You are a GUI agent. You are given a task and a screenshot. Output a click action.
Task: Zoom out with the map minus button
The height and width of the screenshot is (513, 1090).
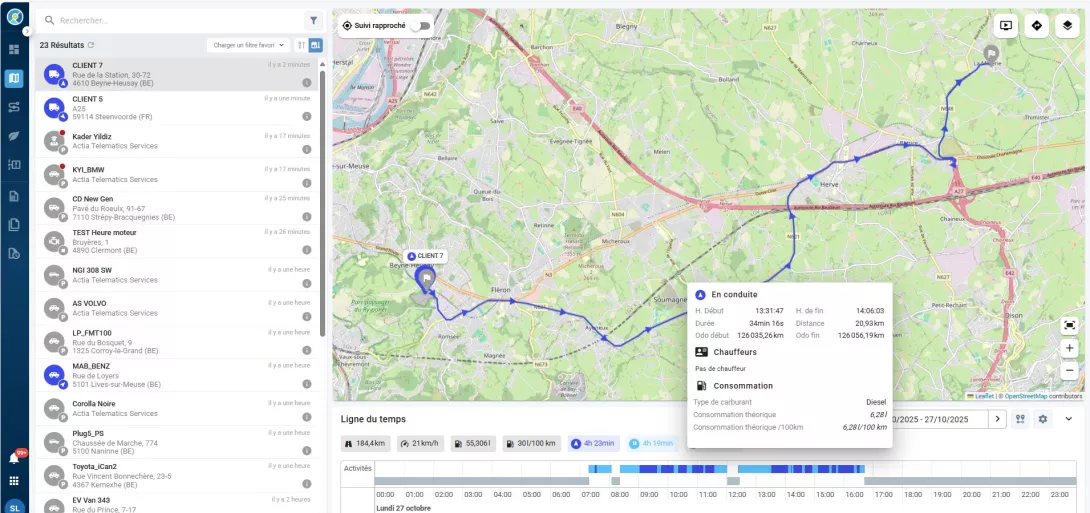tap(1069, 371)
